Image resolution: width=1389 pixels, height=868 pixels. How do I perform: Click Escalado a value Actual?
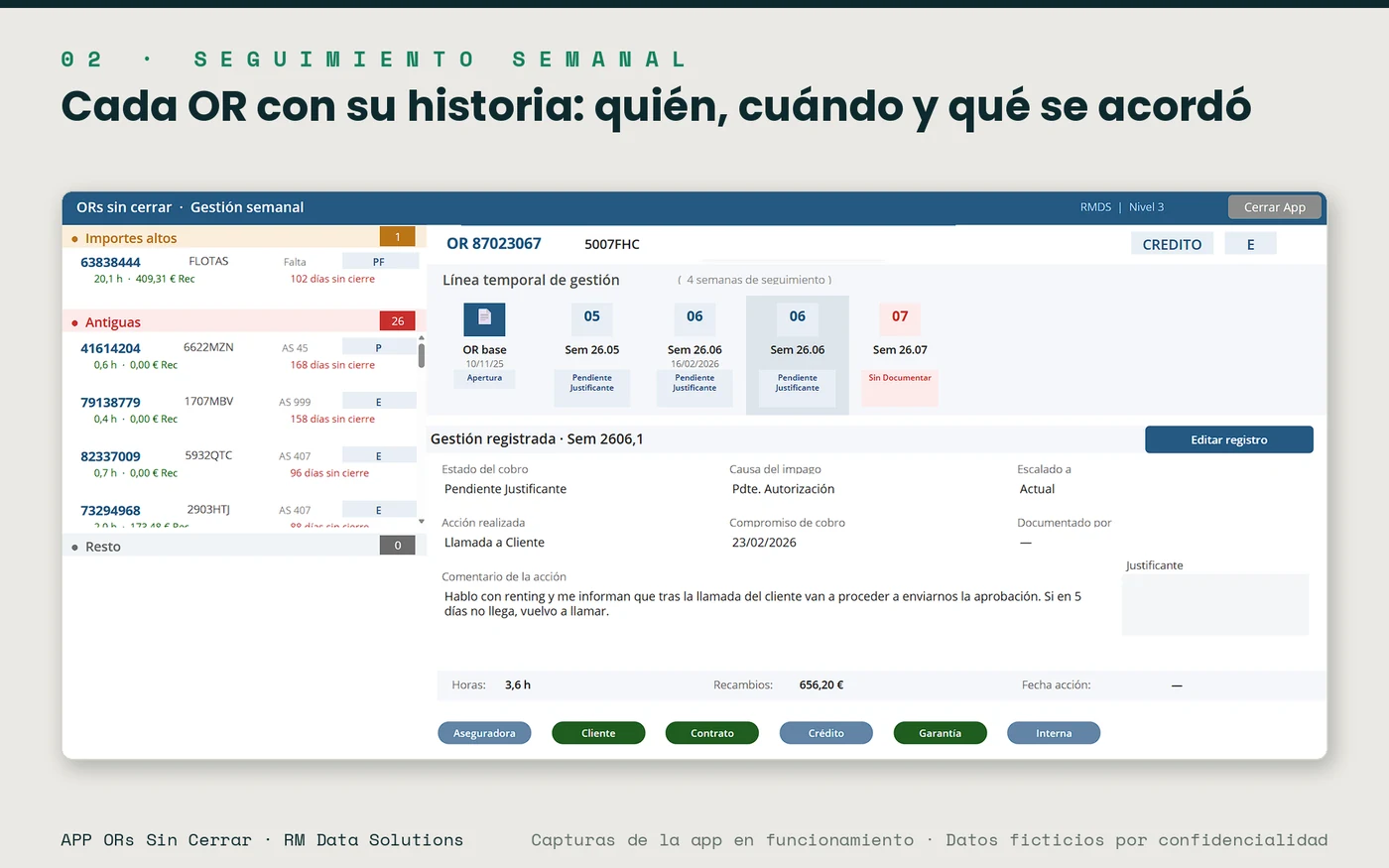coord(1037,489)
